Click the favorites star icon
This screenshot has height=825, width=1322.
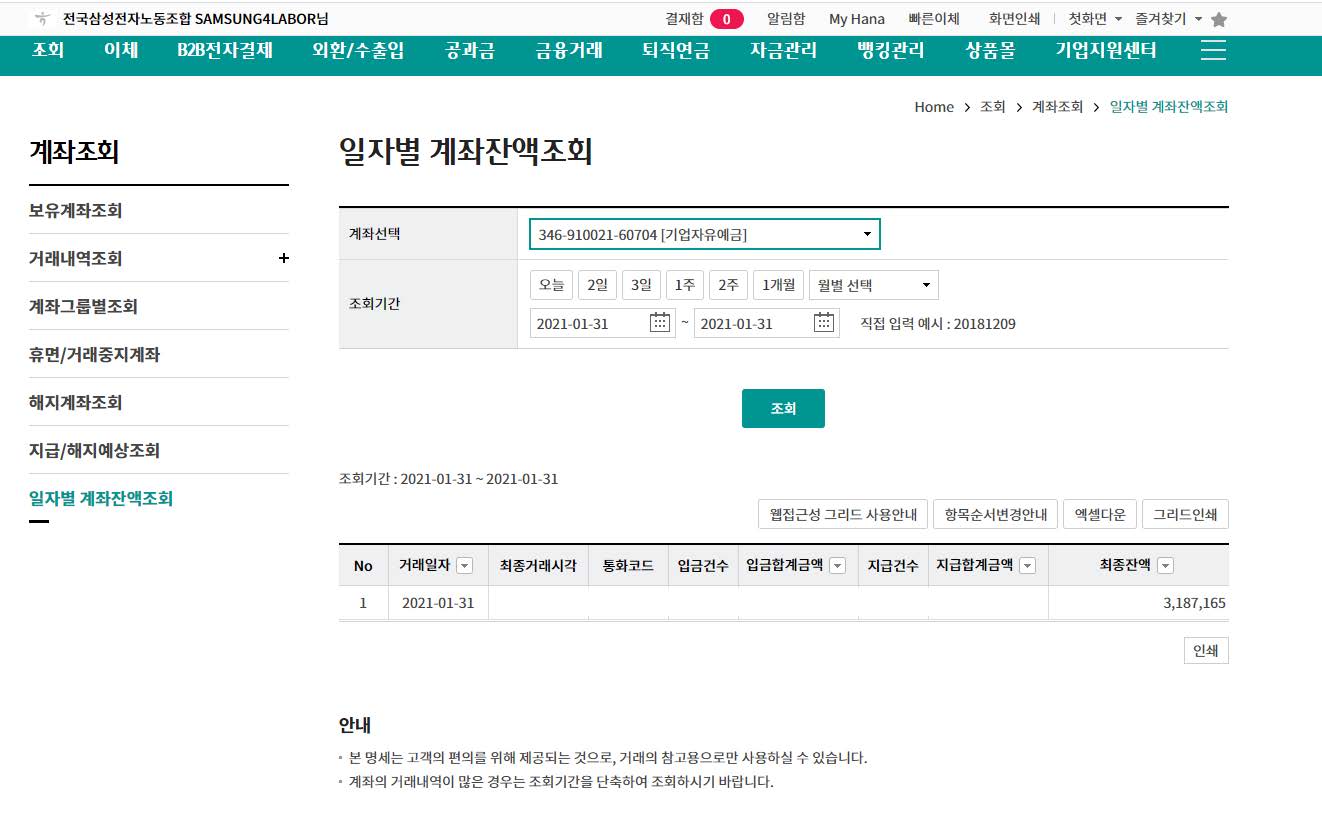click(1218, 19)
